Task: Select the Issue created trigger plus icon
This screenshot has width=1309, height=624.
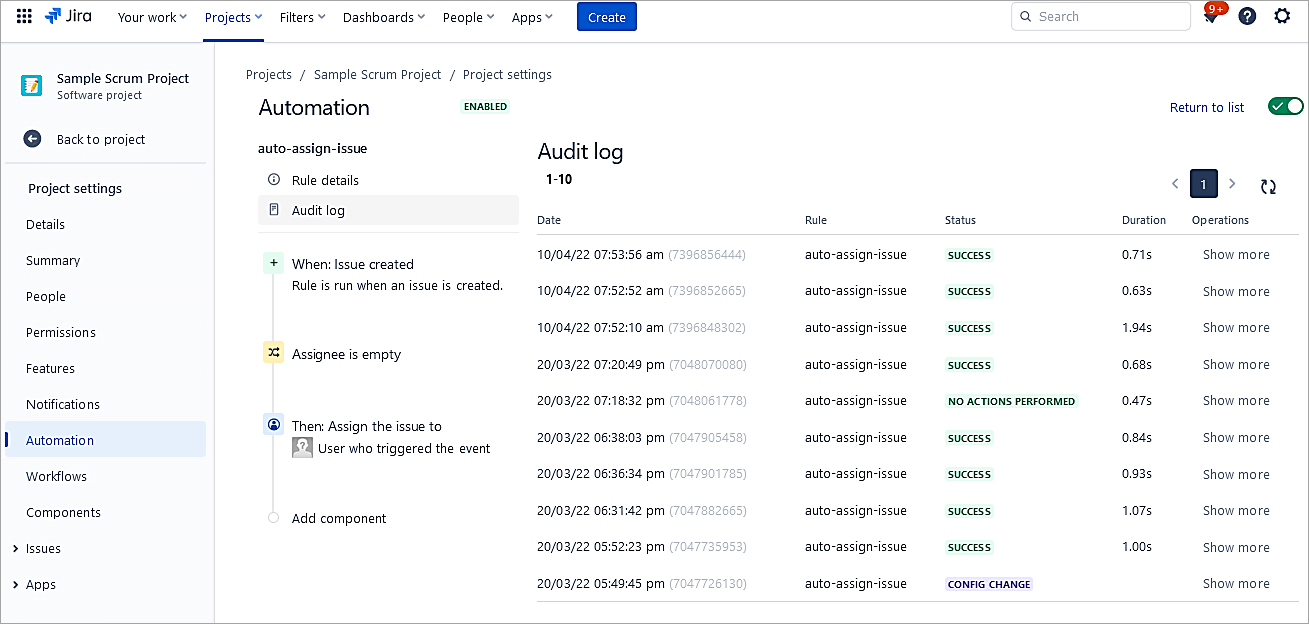Action: pos(274,264)
